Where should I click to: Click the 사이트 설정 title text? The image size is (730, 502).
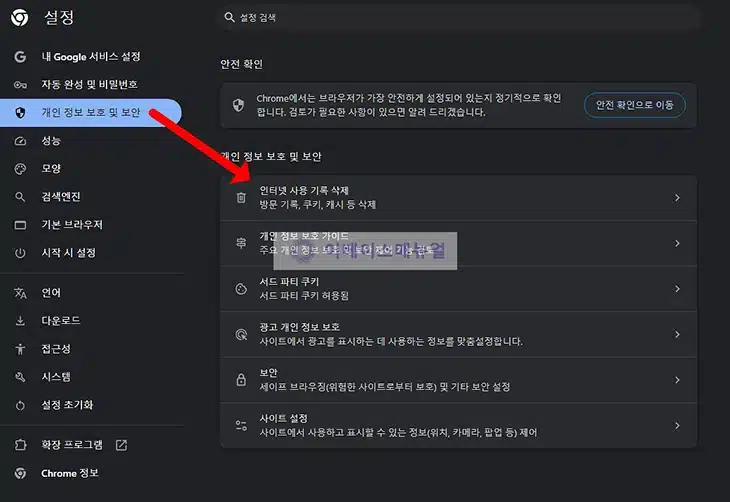tap(284, 418)
